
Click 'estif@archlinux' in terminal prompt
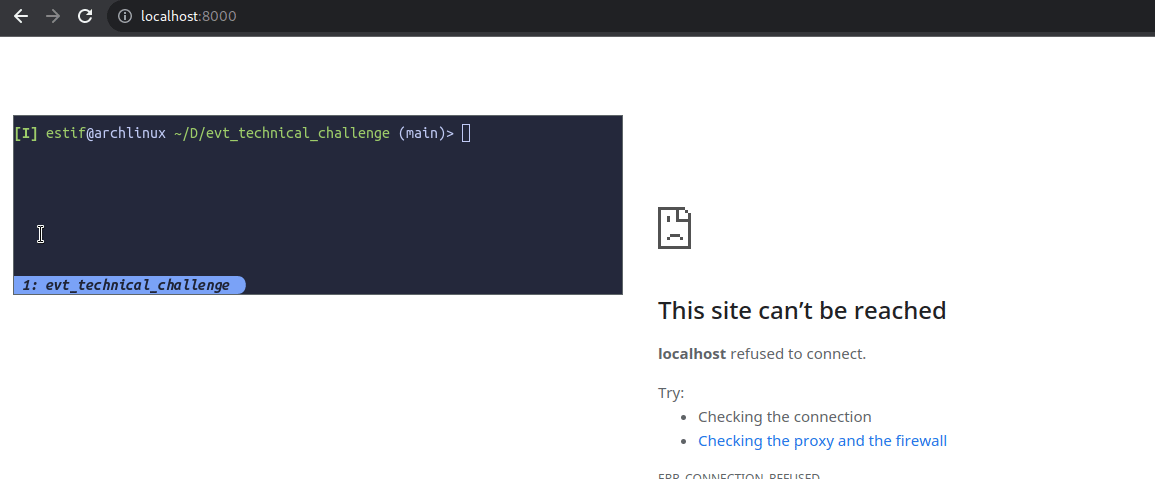click(106, 133)
